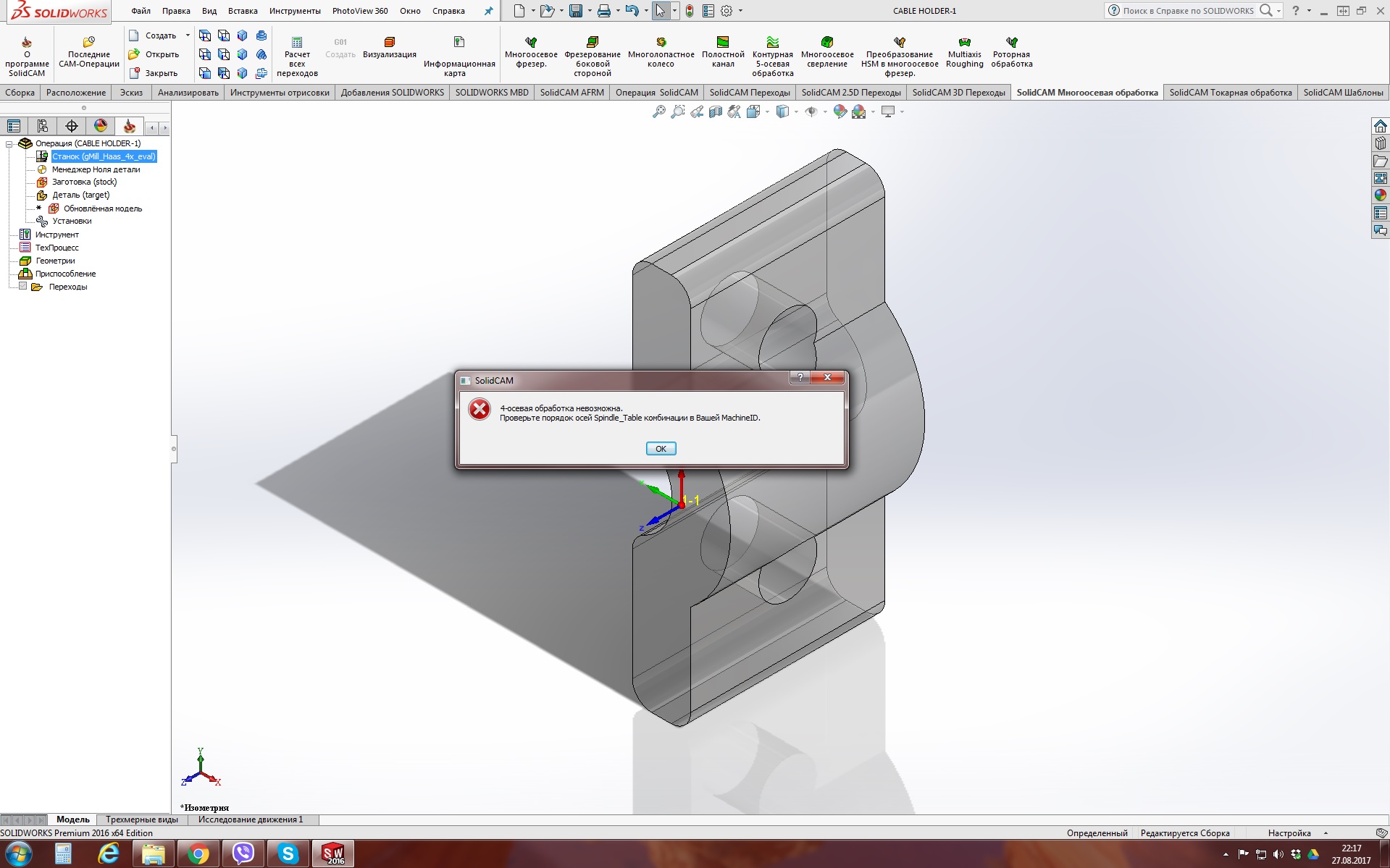The height and width of the screenshot is (868, 1390).
Task: Open the Undo history dropdown arrow
Action: [x=646, y=11]
